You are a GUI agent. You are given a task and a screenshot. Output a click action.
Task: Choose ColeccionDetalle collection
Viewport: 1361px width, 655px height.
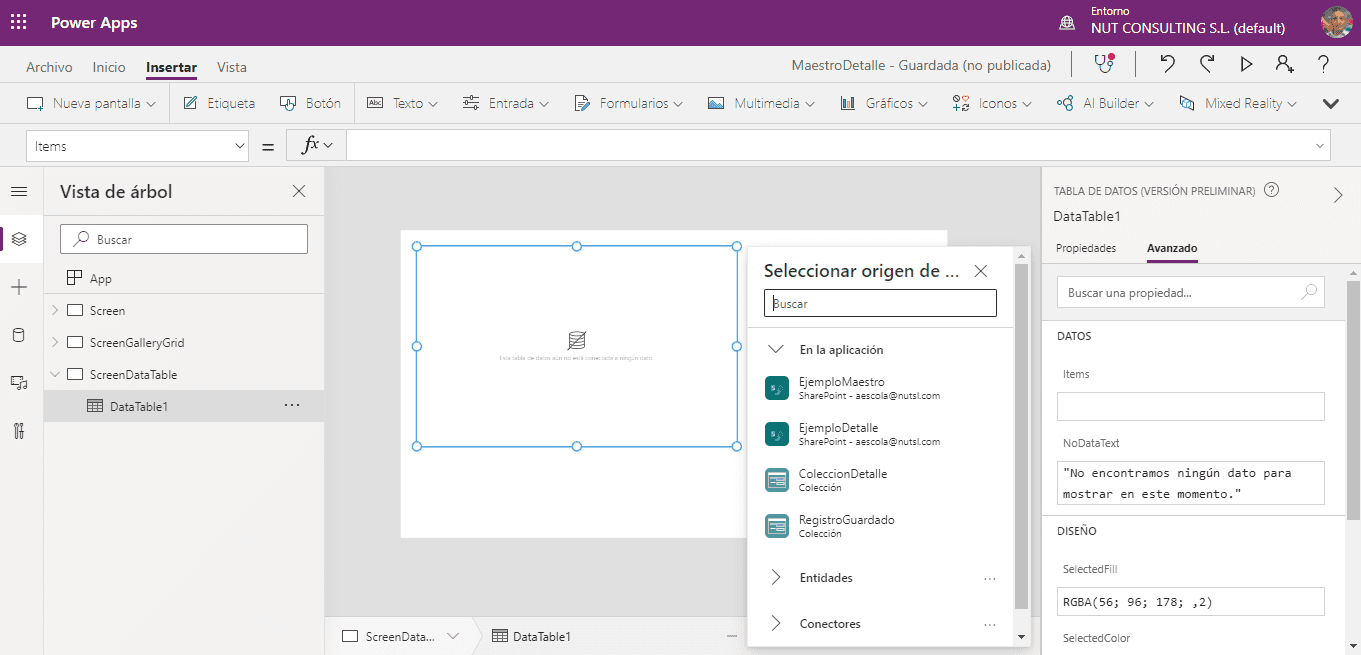point(880,480)
